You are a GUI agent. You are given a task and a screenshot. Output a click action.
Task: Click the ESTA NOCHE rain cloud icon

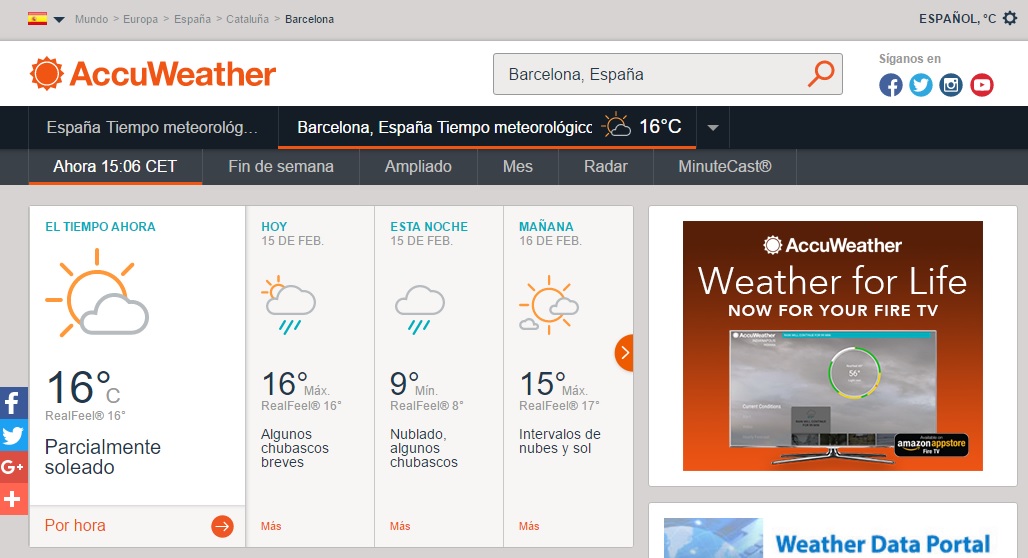pos(420,309)
